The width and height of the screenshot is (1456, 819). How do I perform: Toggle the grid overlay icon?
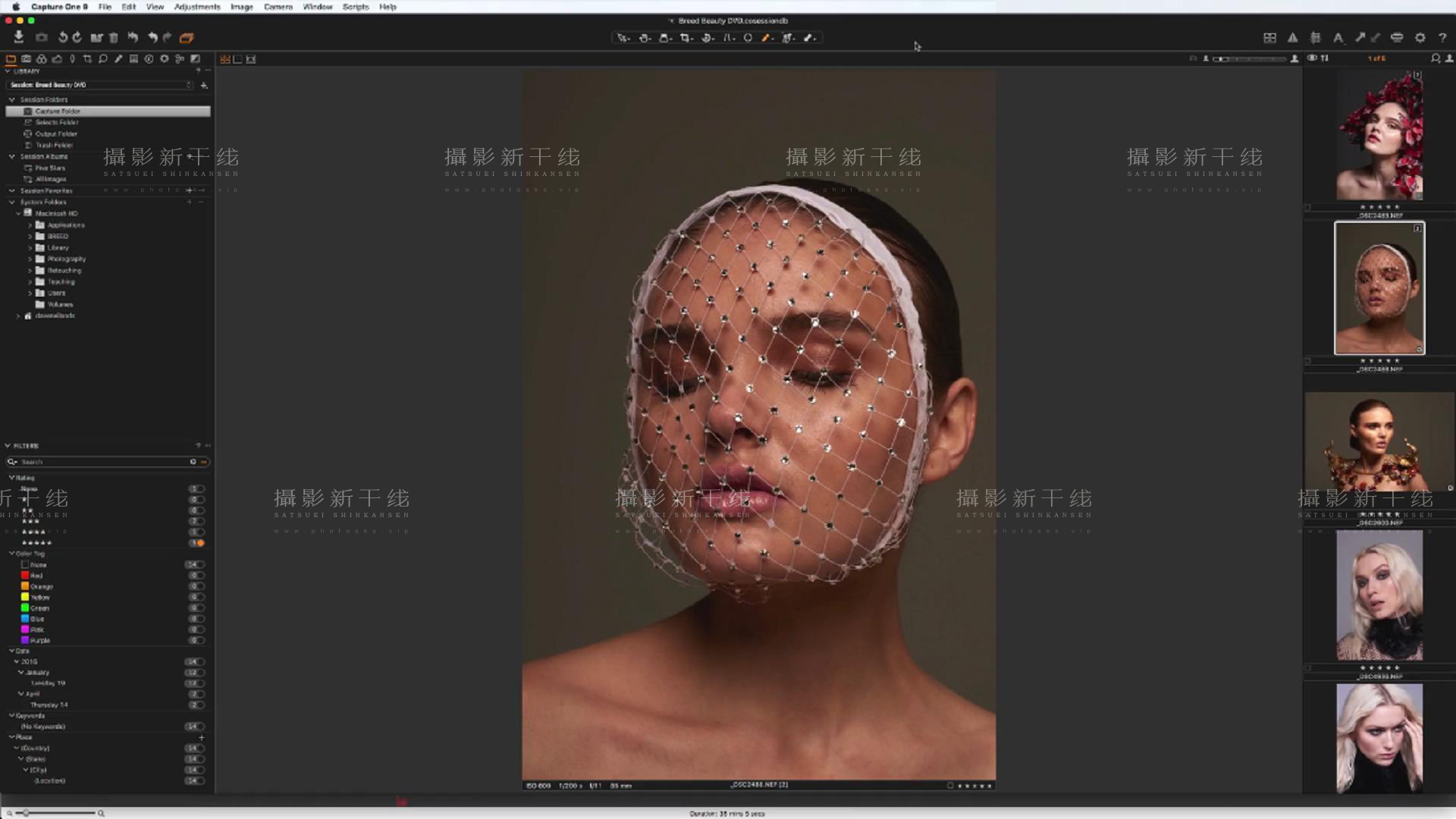click(1316, 37)
